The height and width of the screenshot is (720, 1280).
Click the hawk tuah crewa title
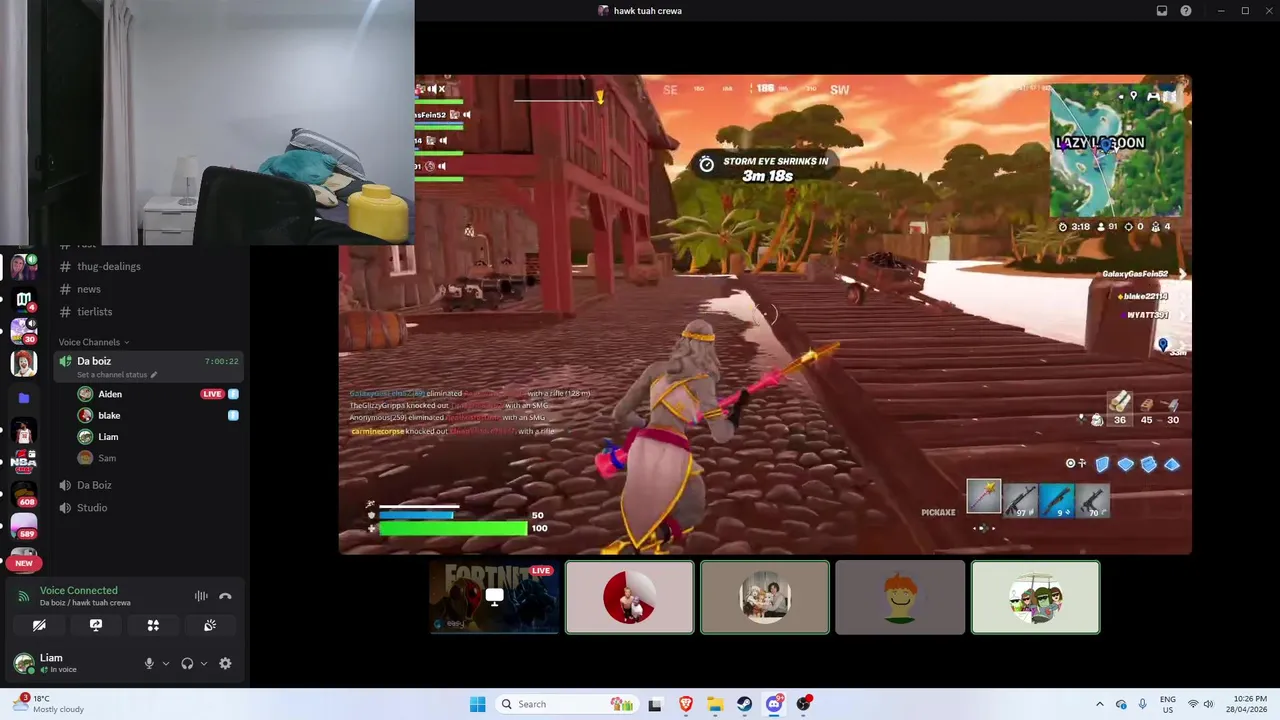647,11
